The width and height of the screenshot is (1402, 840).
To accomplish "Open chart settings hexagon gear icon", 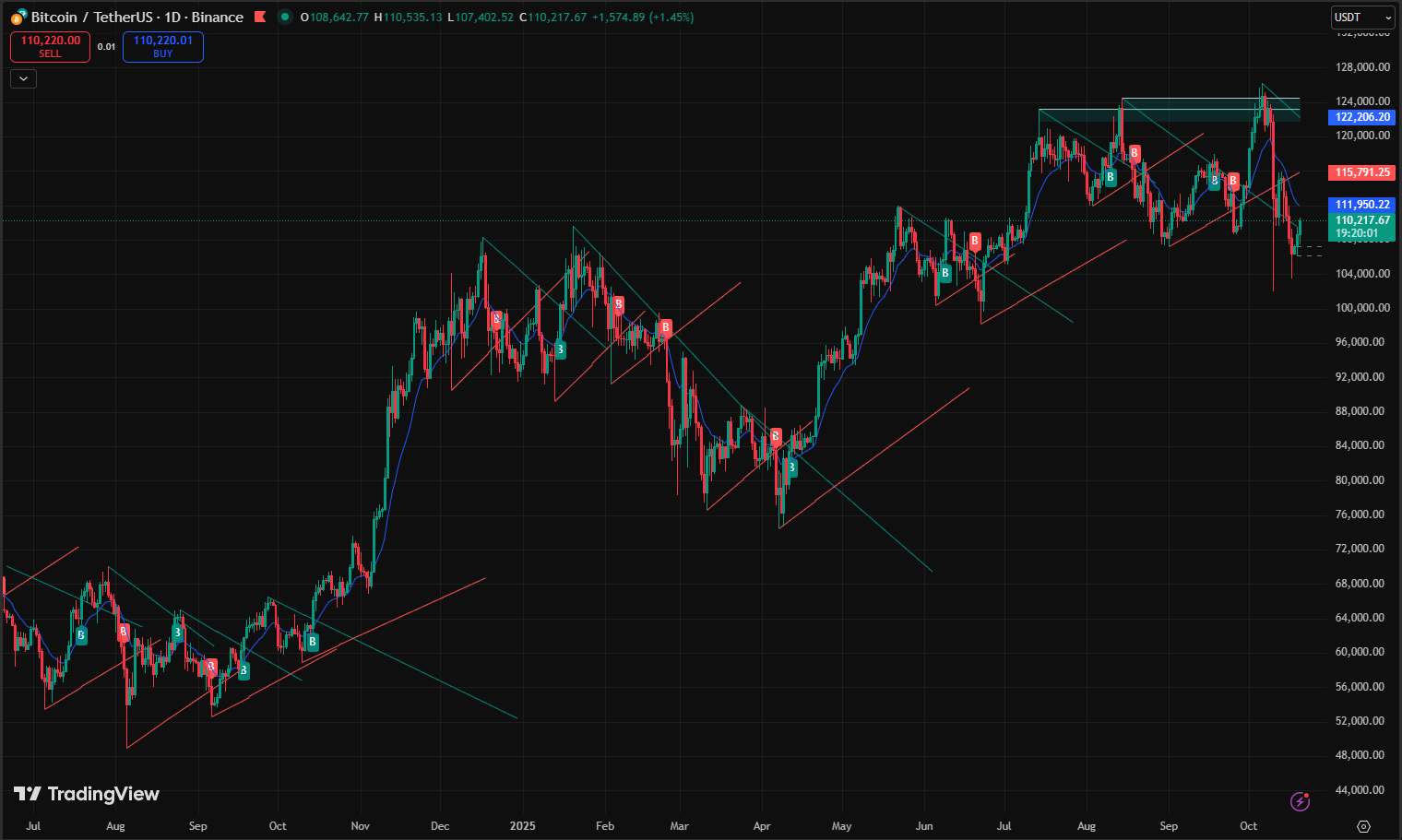I will [x=1363, y=826].
